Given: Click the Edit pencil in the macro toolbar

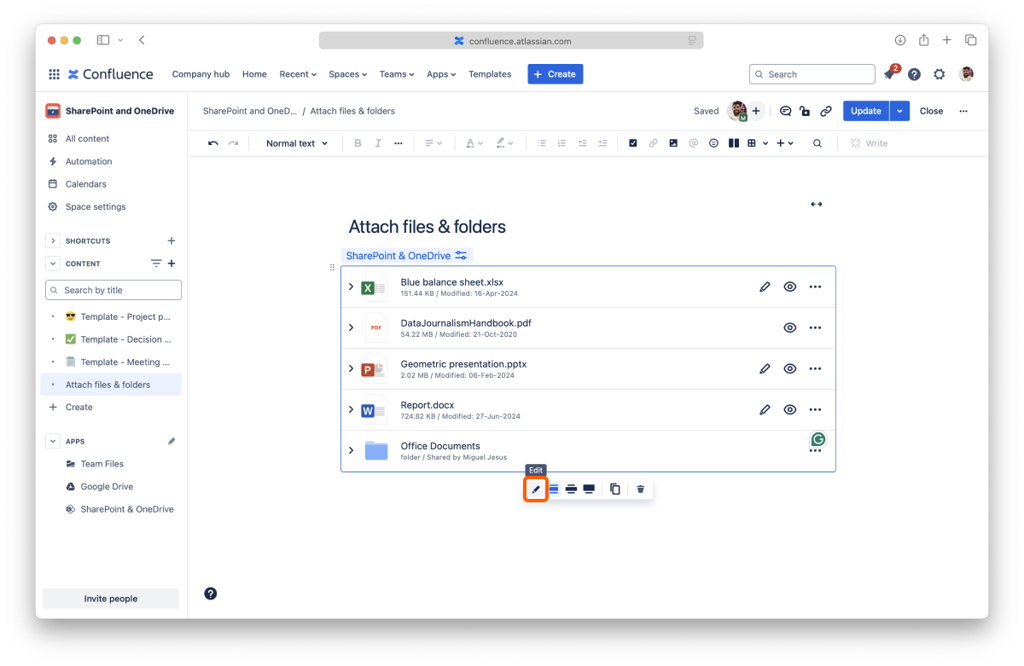Looking at the screenshot, I should click(x=536, y=489).
